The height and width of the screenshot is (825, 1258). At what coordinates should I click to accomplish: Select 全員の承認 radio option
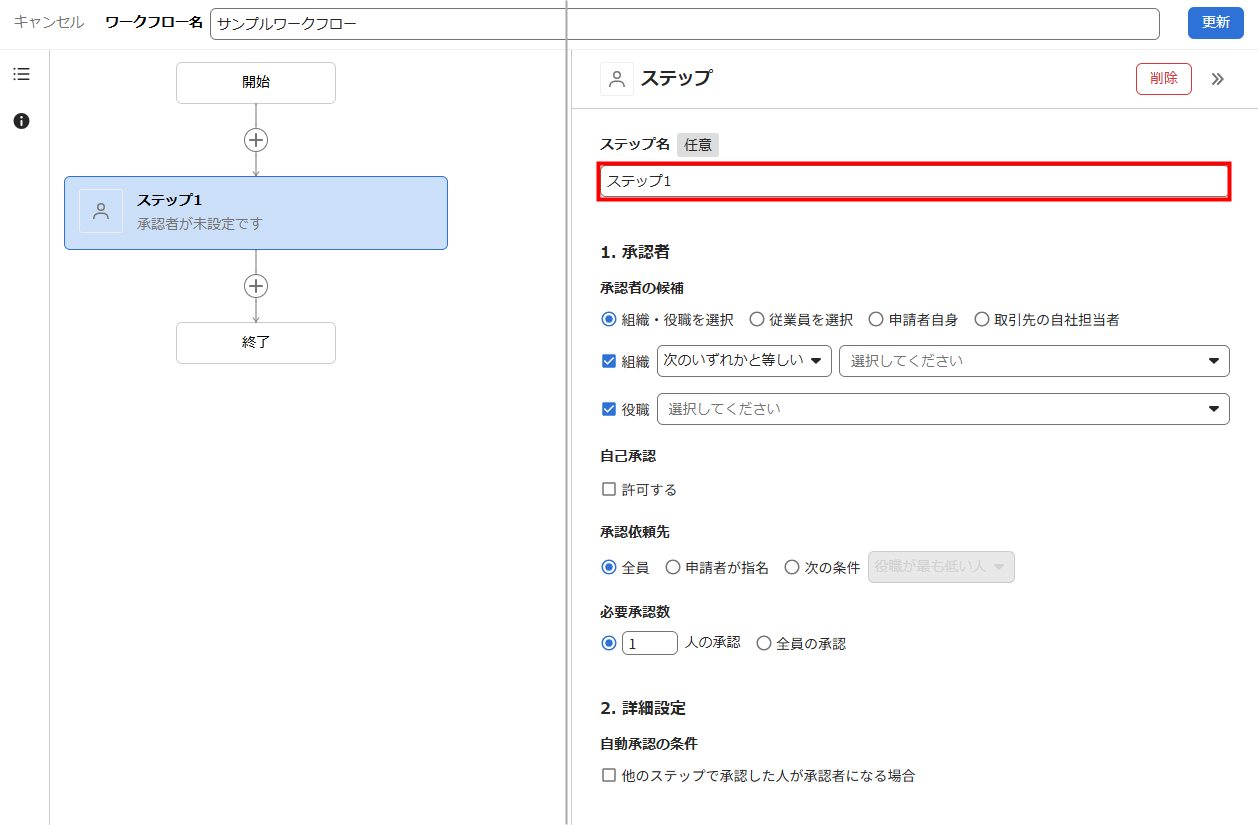click(764, 644)
